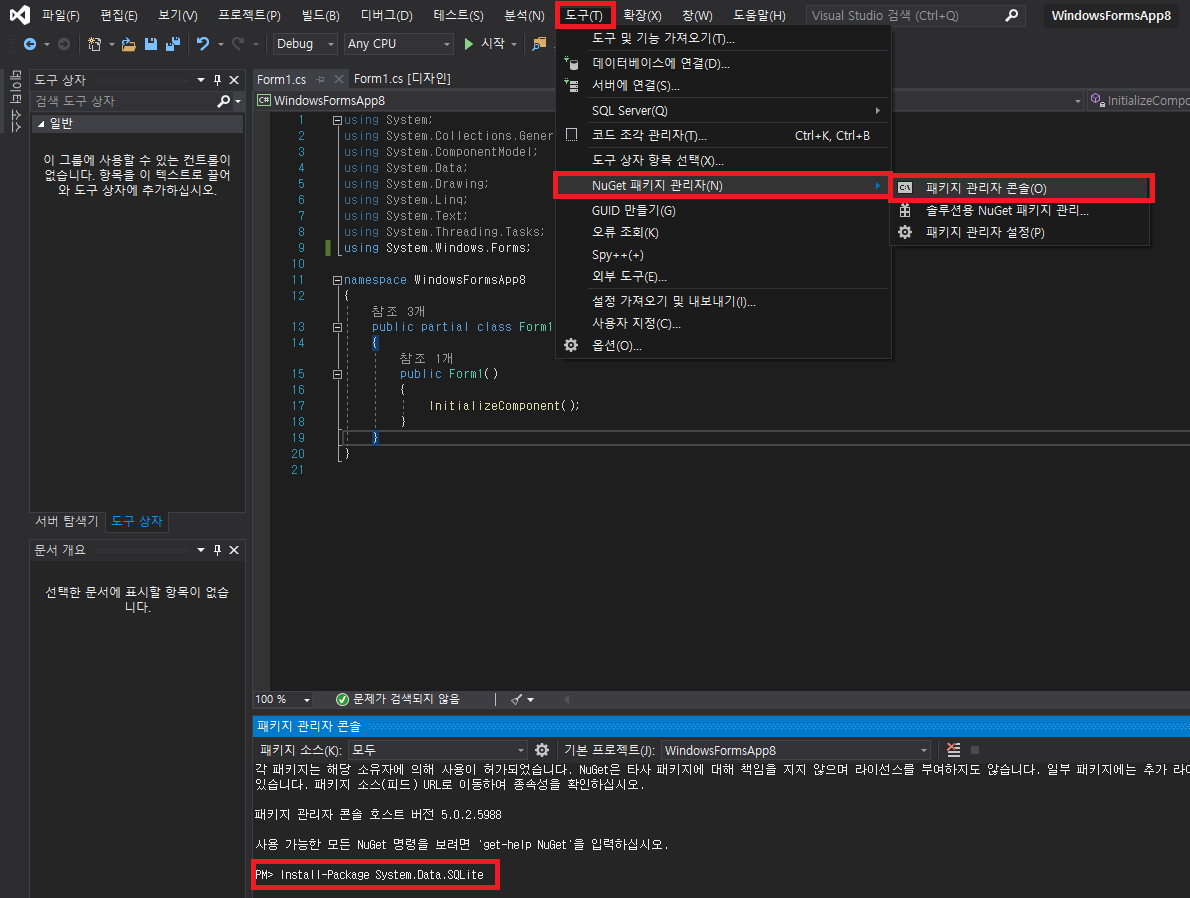Click the 솔루션용 NuGet 패키지 관리 item
This screenshot has width=1190, height=898.
(1020, 210)
